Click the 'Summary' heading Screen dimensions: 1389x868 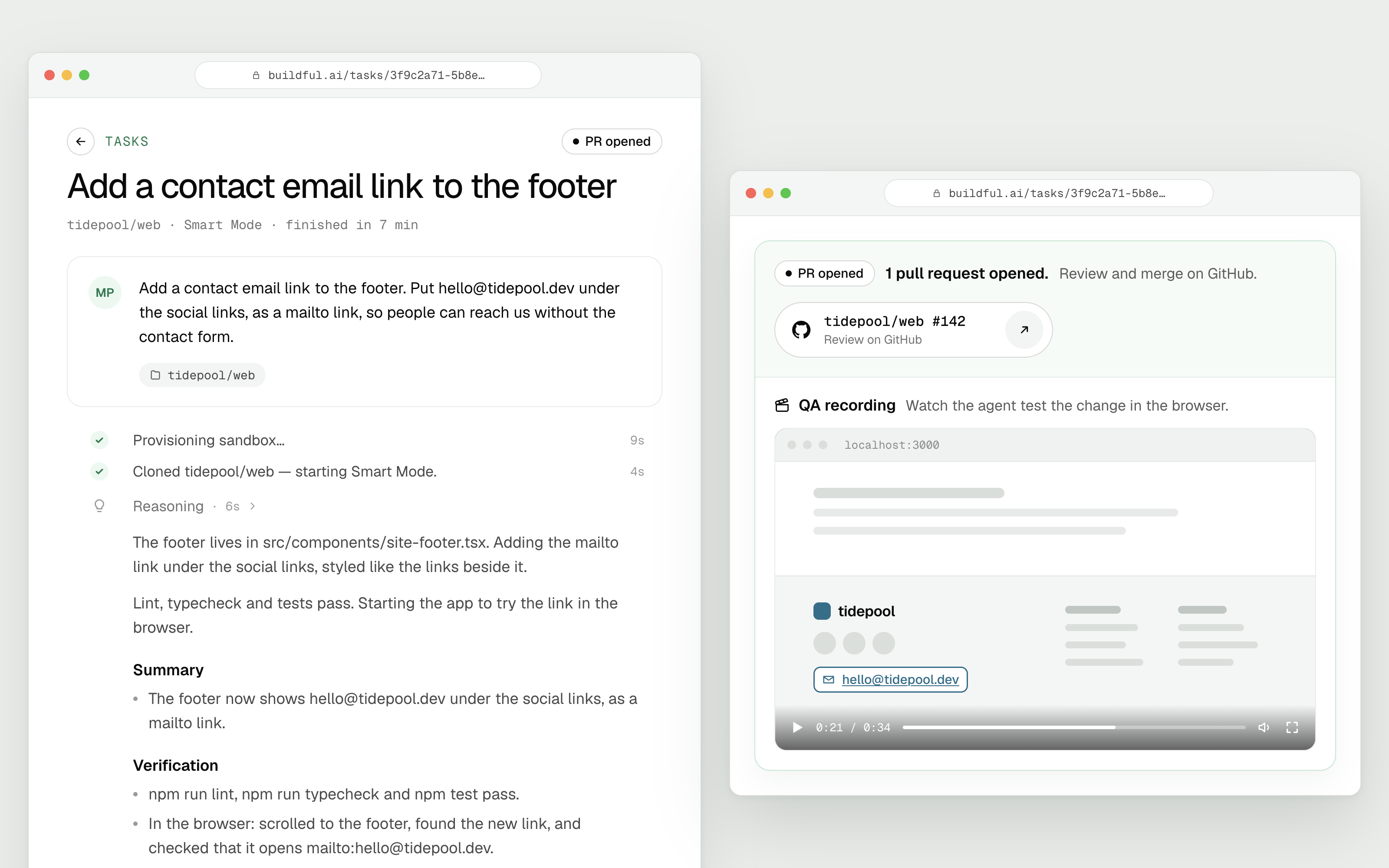(x=168, y=670)
